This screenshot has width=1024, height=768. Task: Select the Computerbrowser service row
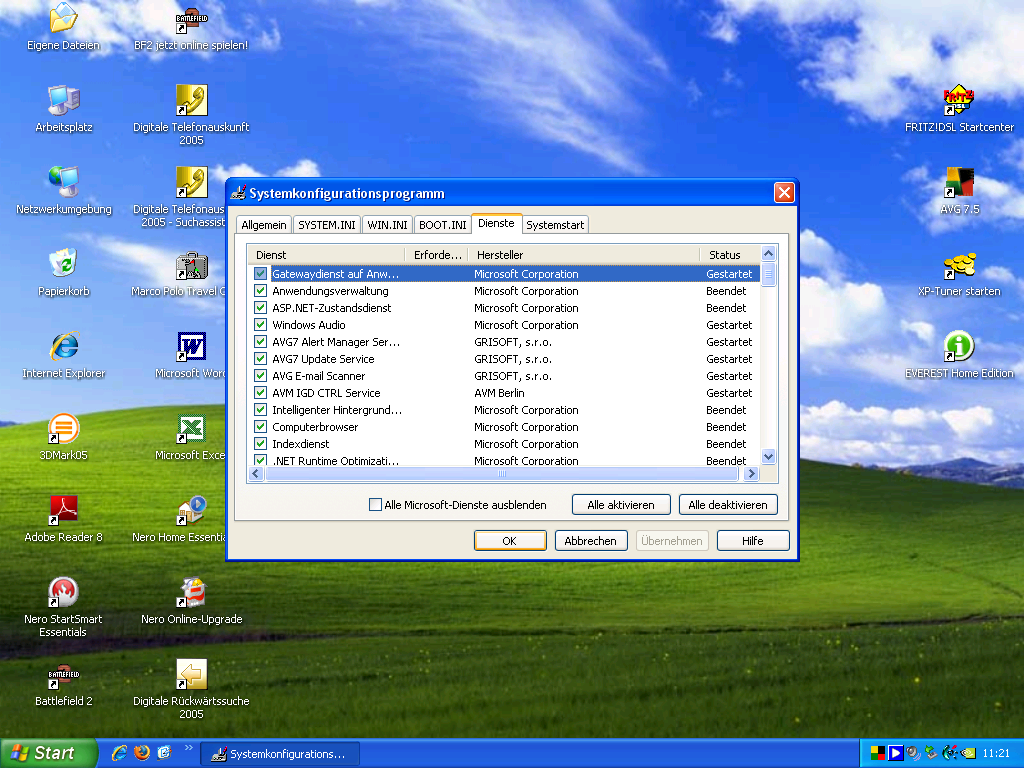(503, 426)
